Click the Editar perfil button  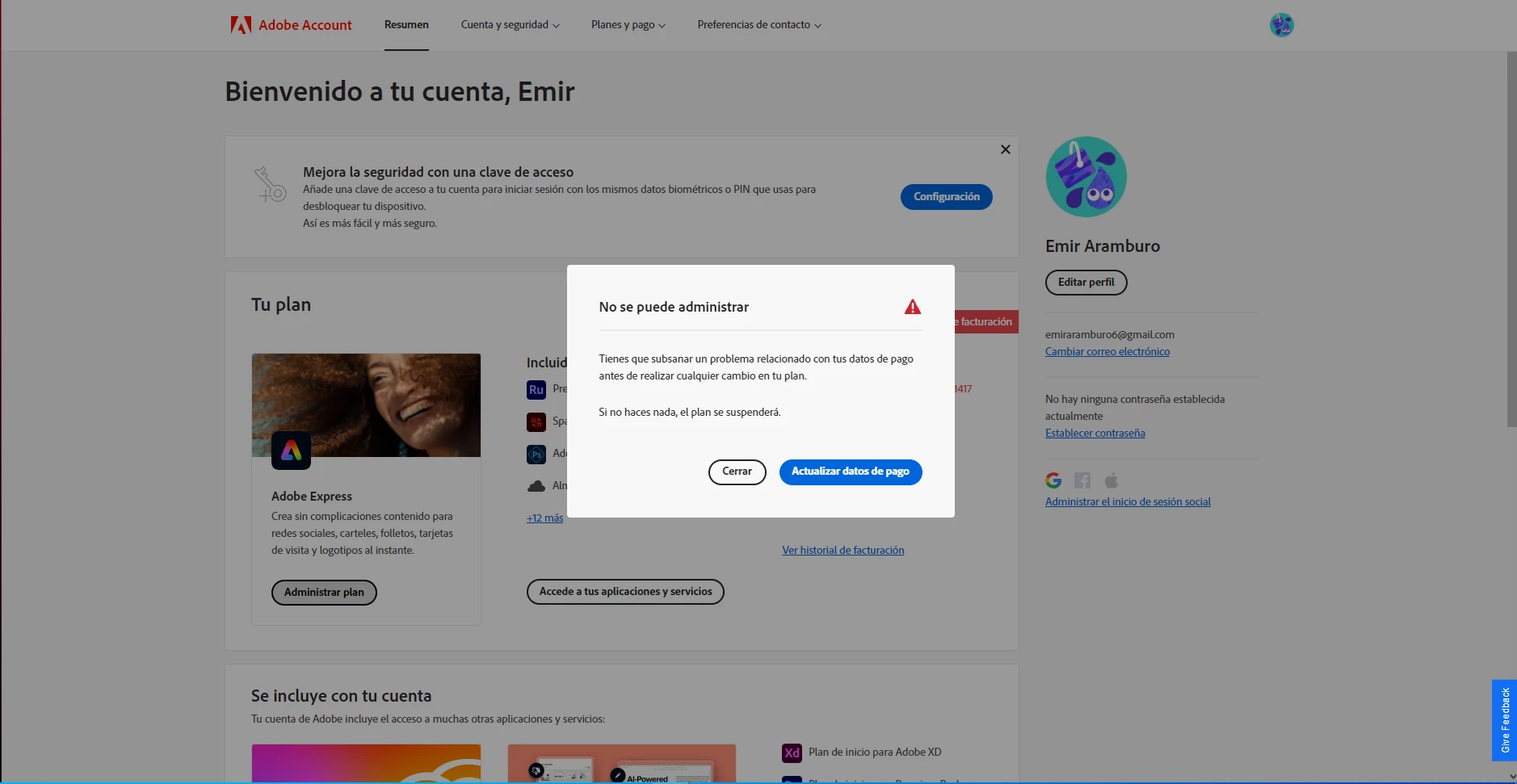(1086, 283)
